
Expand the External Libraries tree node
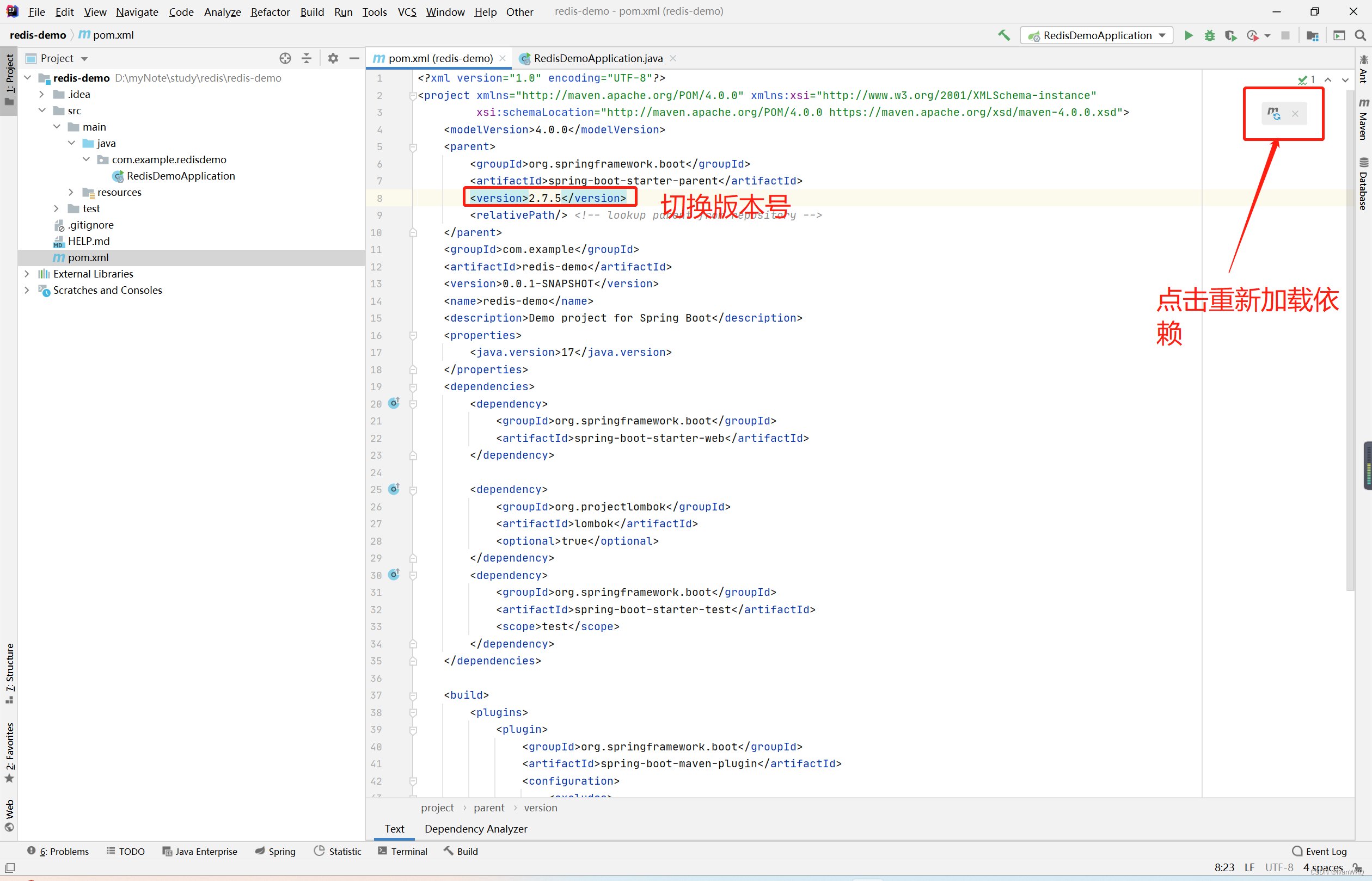tap(27, 274)
